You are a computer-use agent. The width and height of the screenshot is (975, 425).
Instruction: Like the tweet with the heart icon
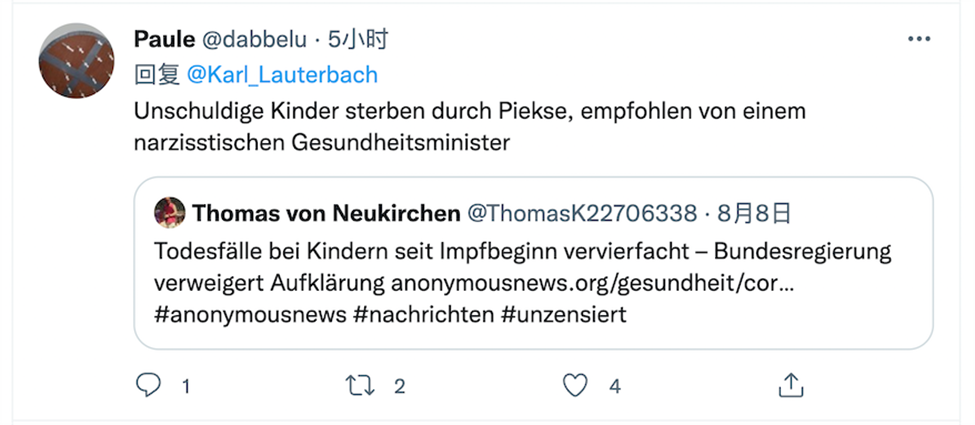pyautogui.click(x=574, y=385)
